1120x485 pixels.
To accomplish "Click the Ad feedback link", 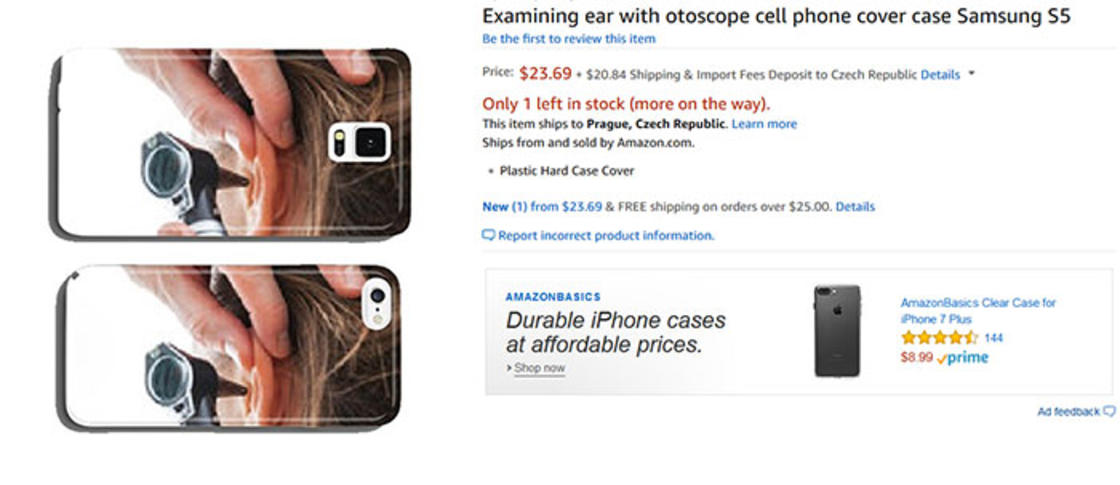I will [x=1068, y=412].
